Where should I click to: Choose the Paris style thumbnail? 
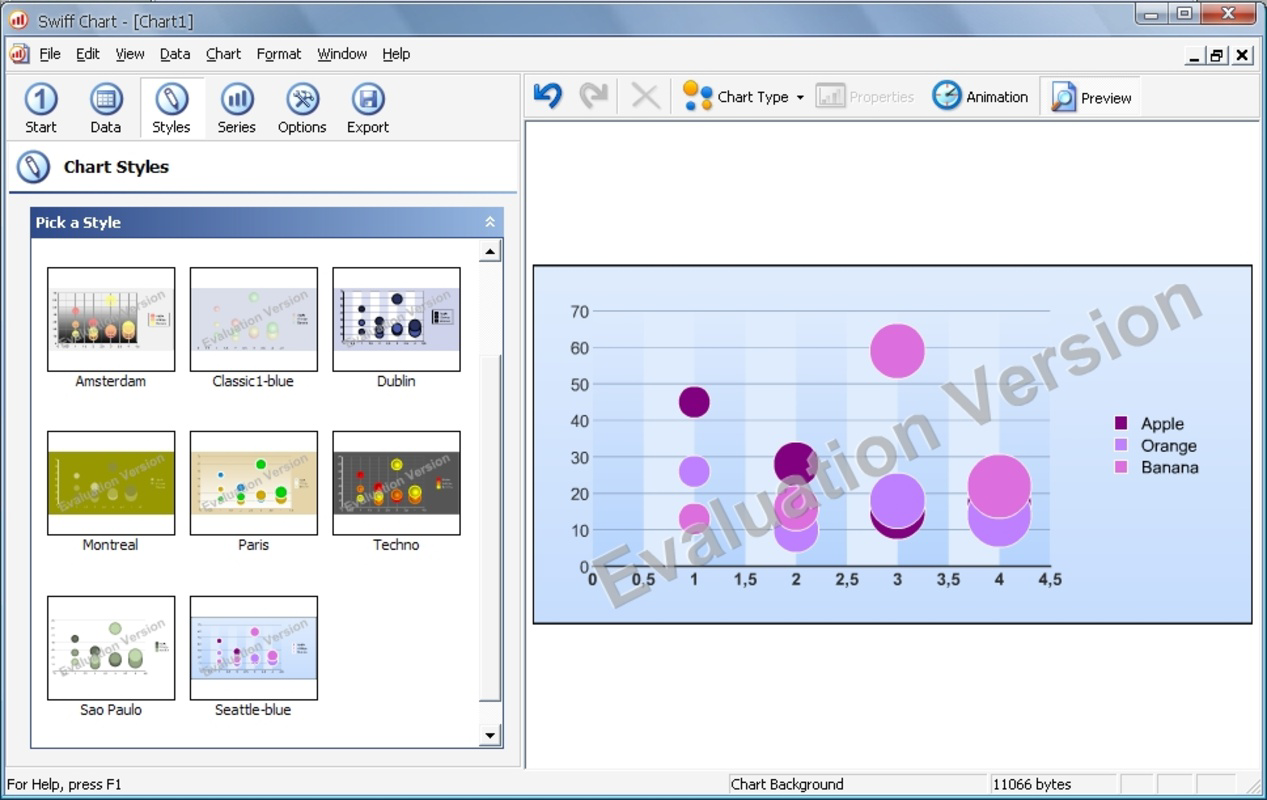[x=254, y=483]
